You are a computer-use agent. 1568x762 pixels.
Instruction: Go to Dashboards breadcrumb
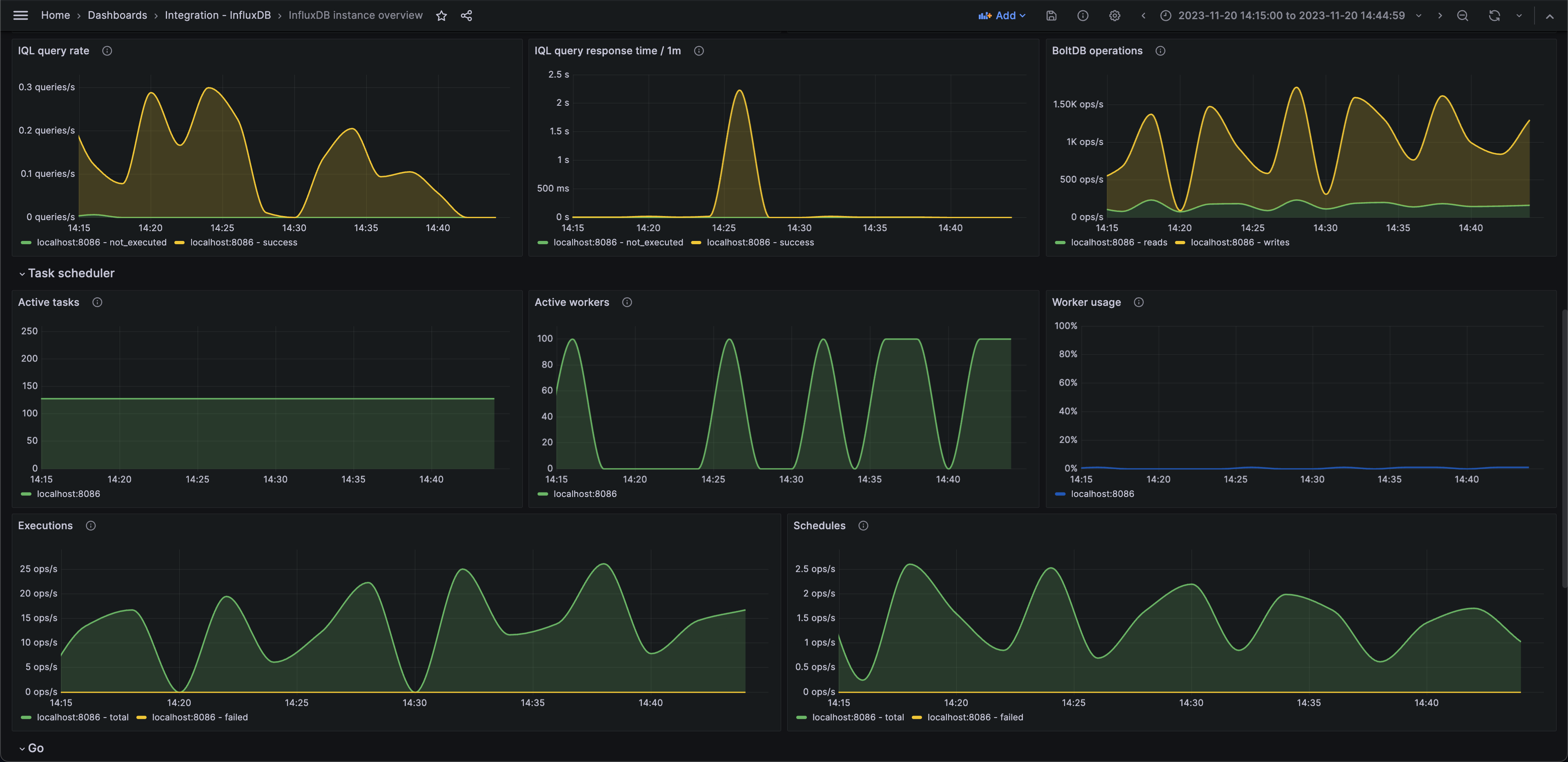point(117,15)
